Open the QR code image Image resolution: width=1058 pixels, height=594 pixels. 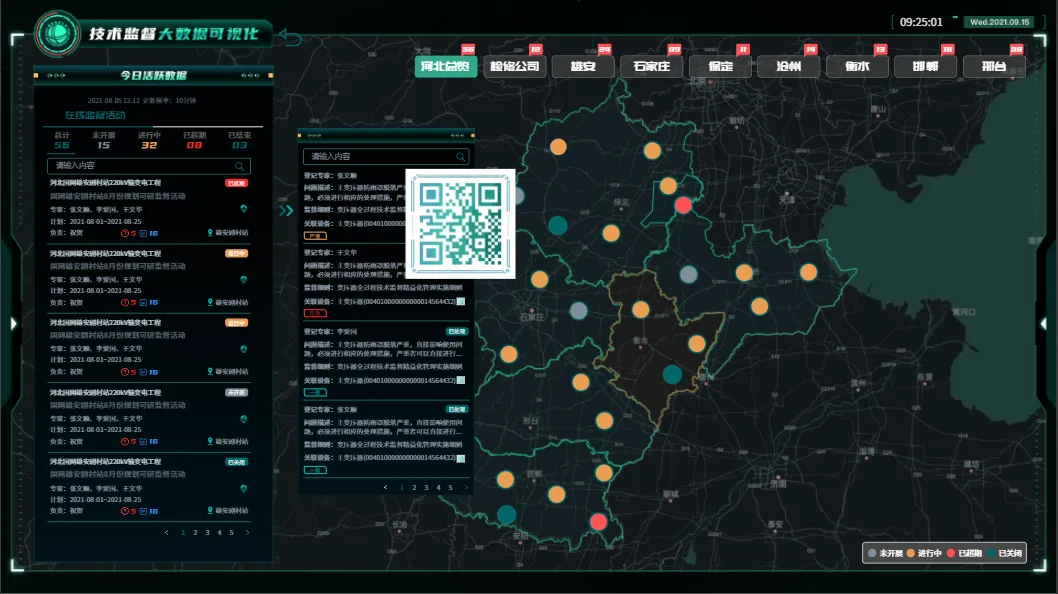tap(460, 223)
